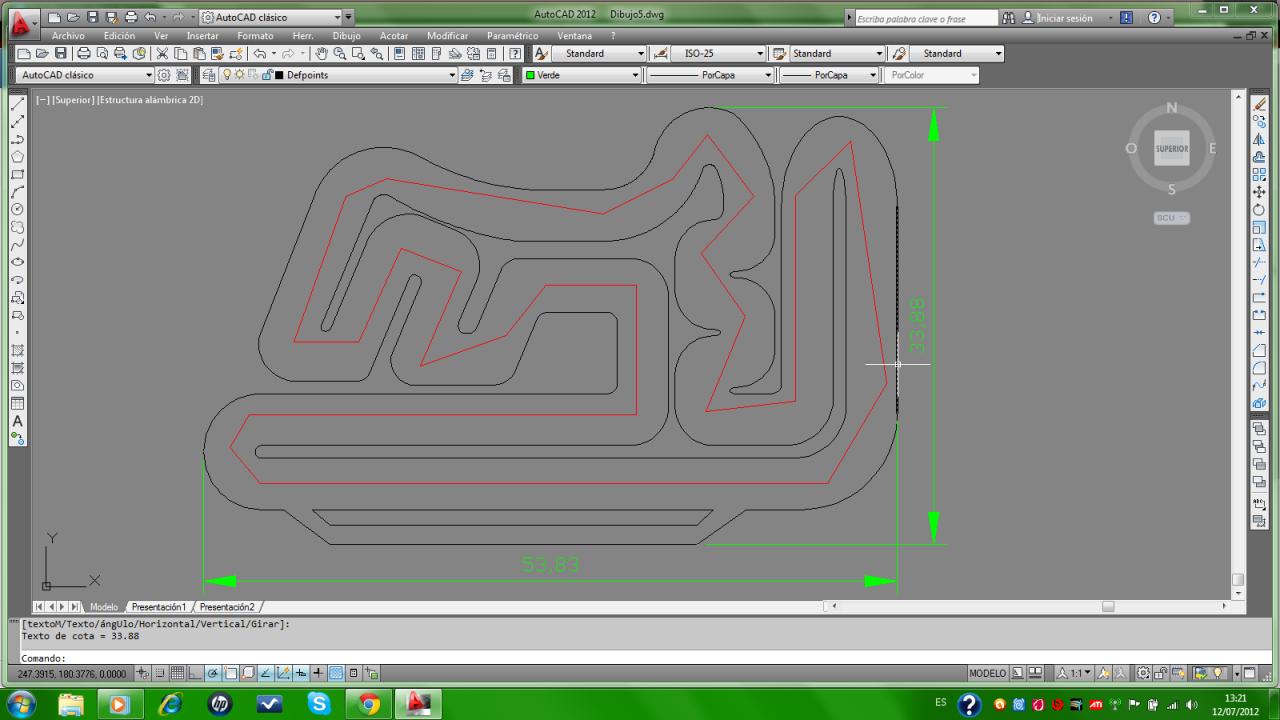
Task: Select the Move tool
Action: pos(1260,192)
